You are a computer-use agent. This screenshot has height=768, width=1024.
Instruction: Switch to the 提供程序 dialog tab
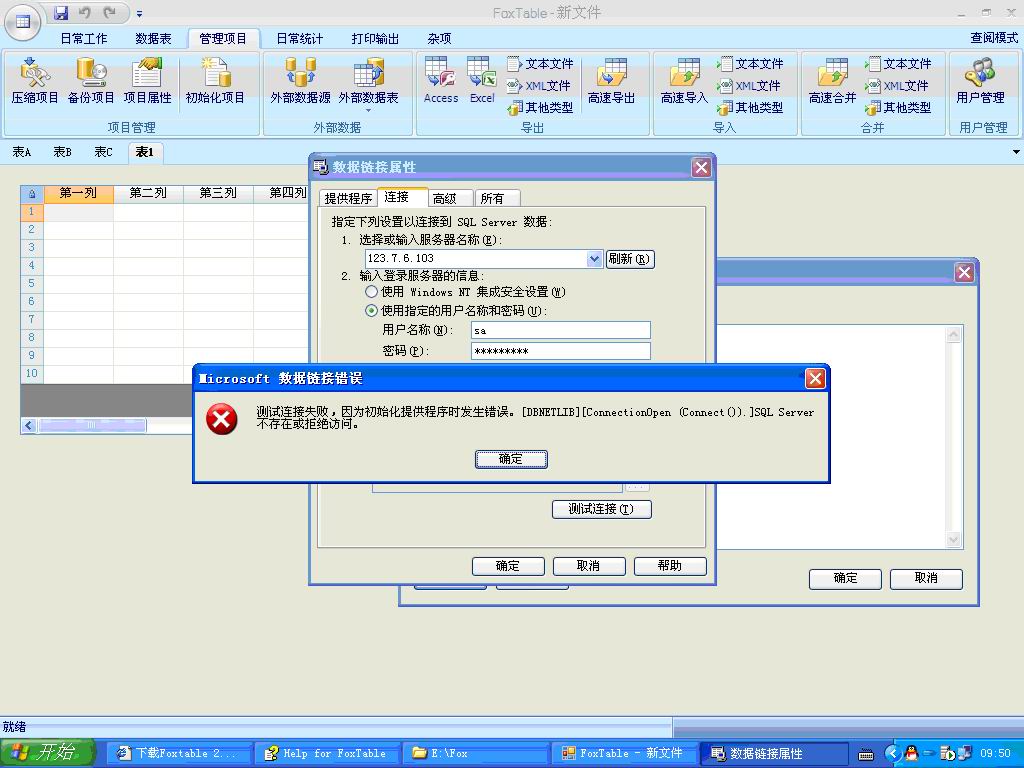pos(348,198)
